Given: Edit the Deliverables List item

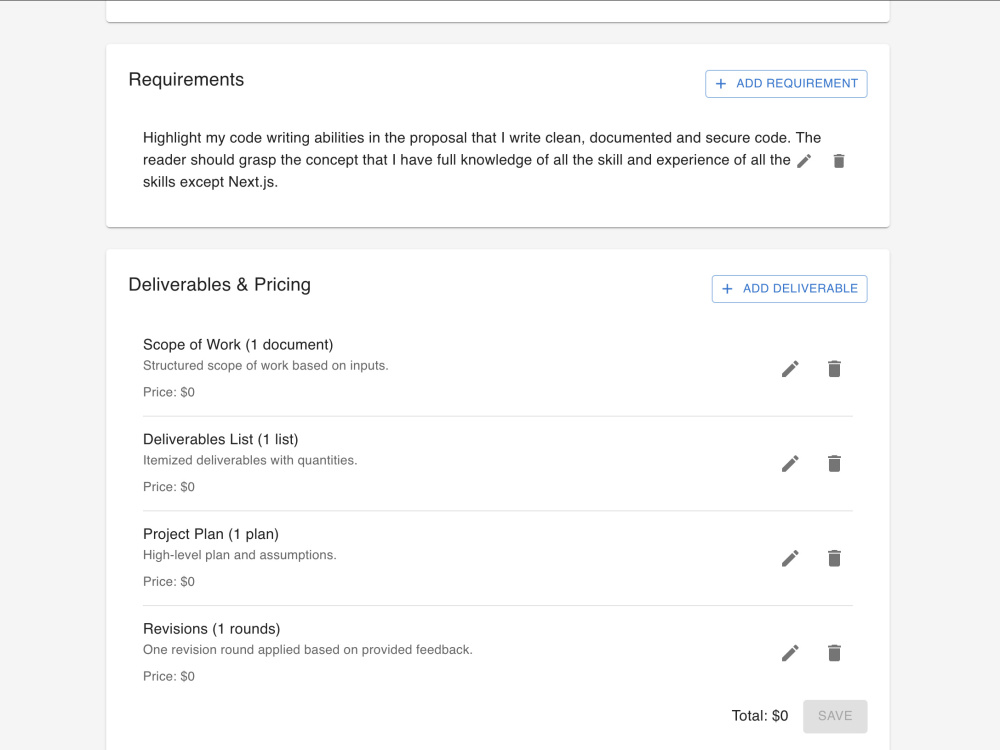Looking at the screenshot, I should (790, 464).
